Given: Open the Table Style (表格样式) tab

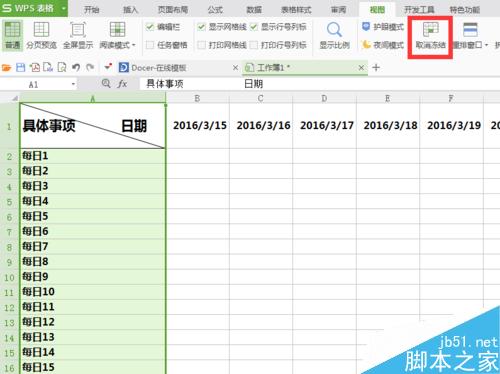Looking at the screenshot, I should coord(296,10).
